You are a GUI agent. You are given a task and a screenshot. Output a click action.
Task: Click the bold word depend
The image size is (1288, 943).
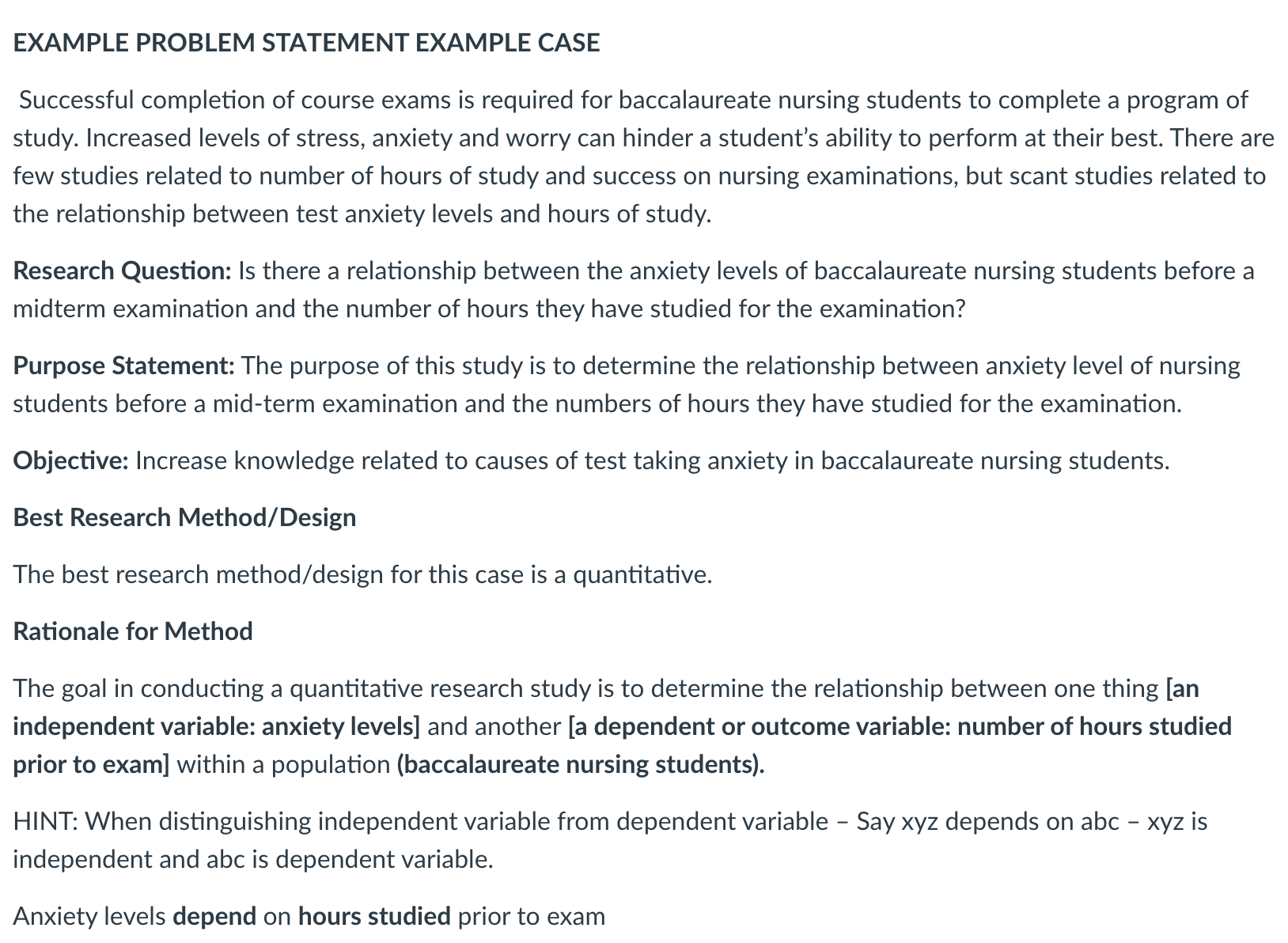214,917
